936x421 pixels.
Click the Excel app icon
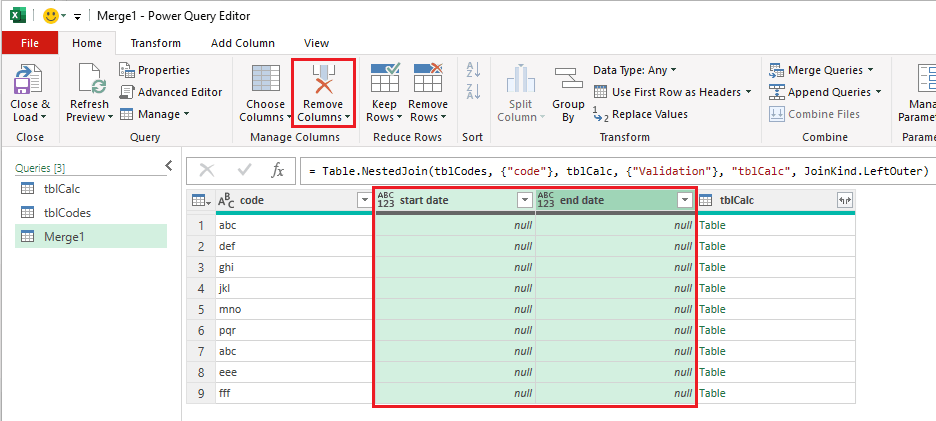(19, 16)
